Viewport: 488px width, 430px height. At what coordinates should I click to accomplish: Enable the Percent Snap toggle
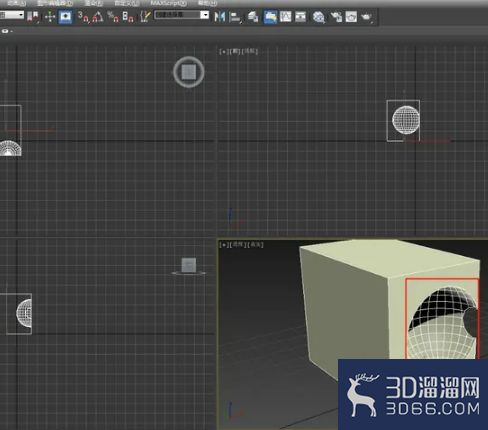pyautogui.click(x=113, y=16)
